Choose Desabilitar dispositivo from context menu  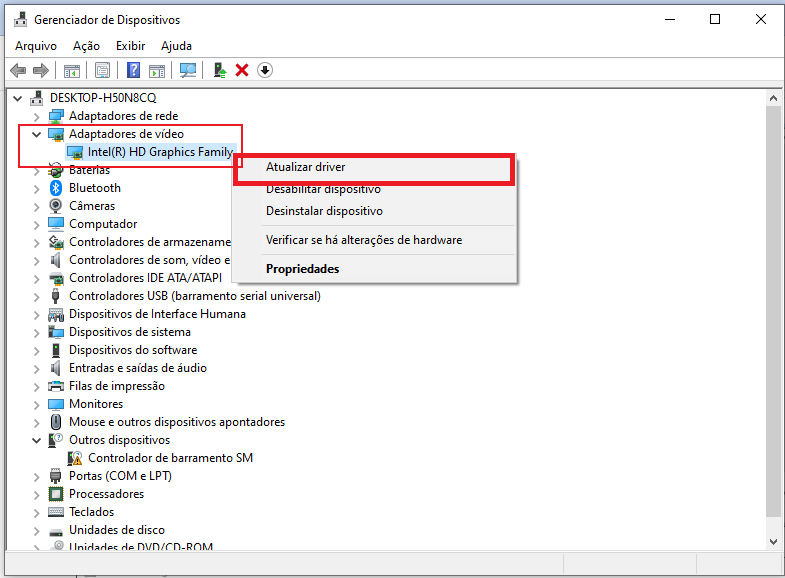pyautogui.click(x=374, y=189)
